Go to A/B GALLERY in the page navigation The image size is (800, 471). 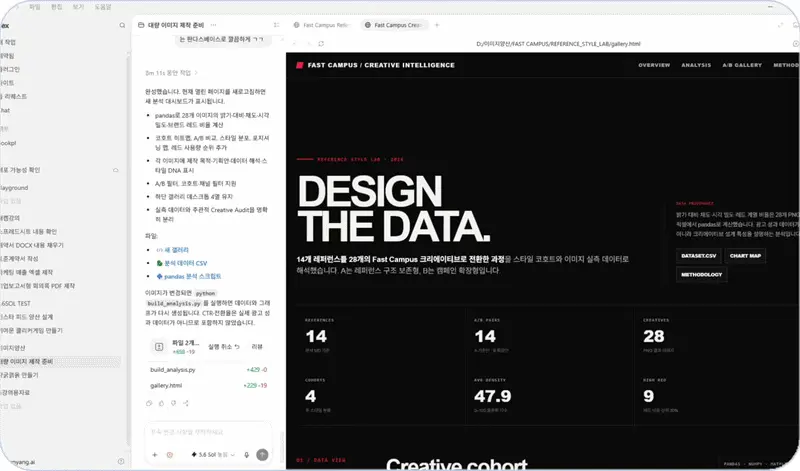coord(742,65)
